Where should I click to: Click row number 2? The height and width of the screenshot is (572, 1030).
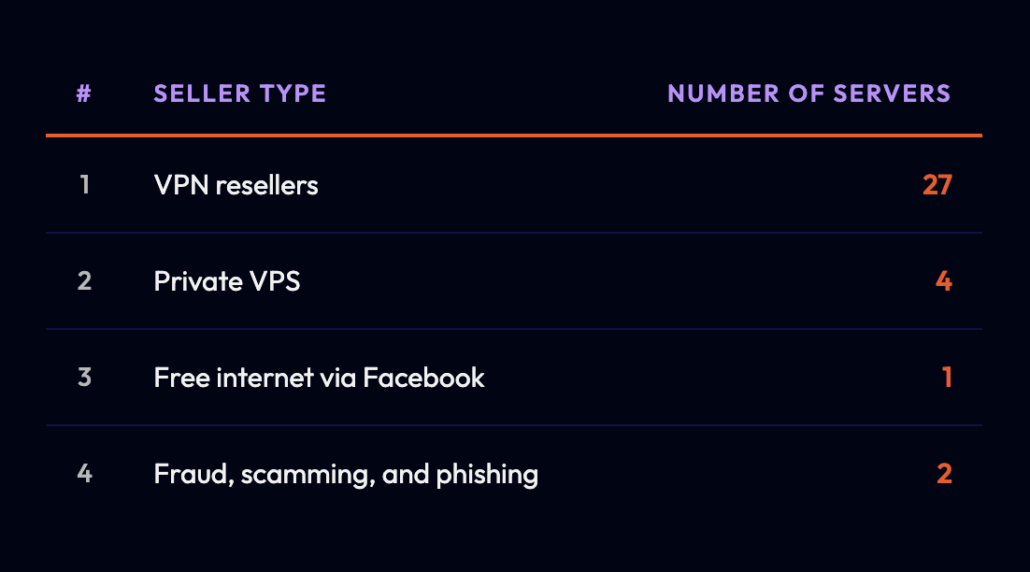84,281
